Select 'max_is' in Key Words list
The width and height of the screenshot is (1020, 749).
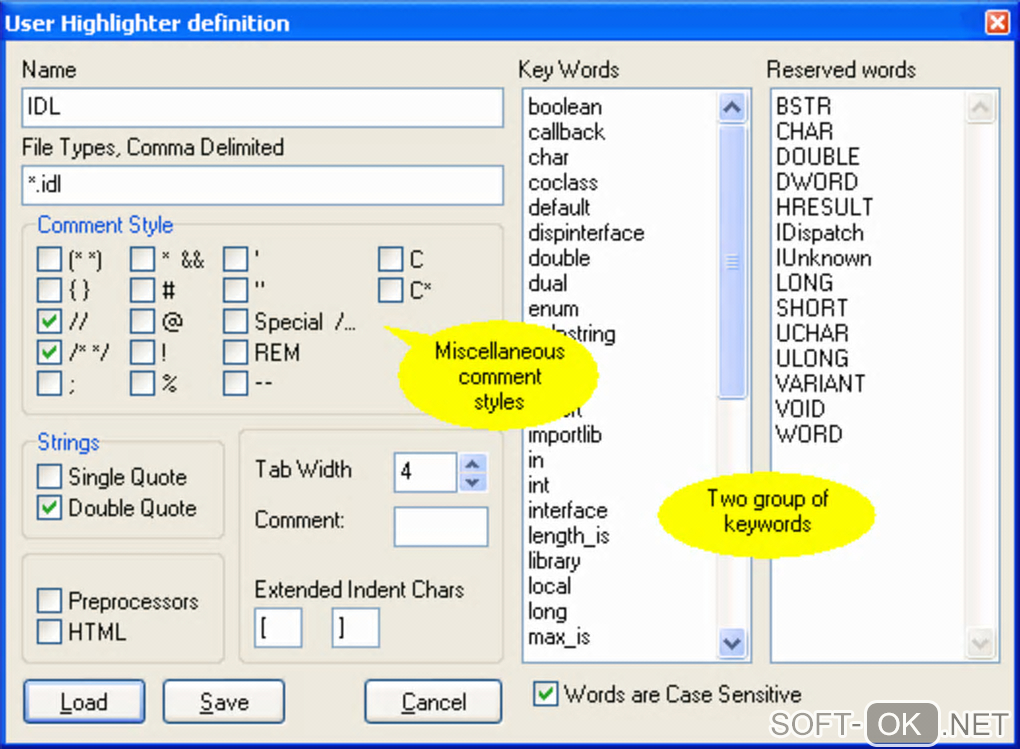(559, 637)
